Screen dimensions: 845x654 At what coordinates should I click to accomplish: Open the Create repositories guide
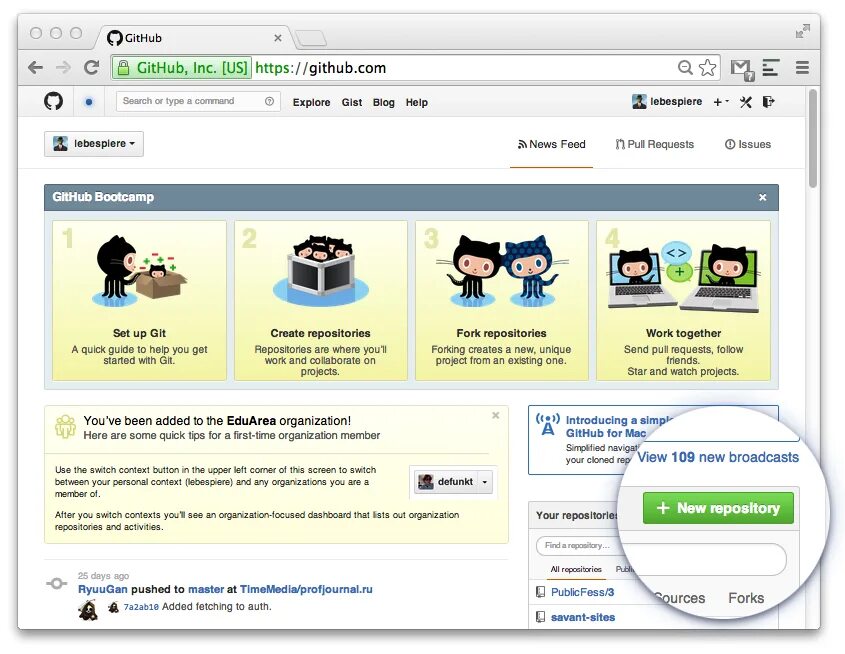coord(321,301)
